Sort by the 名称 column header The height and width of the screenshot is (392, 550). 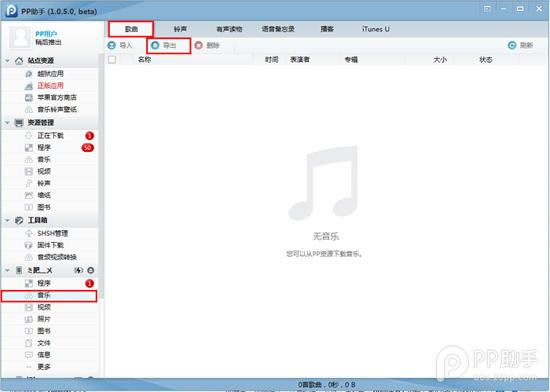(x=145, y=60)
